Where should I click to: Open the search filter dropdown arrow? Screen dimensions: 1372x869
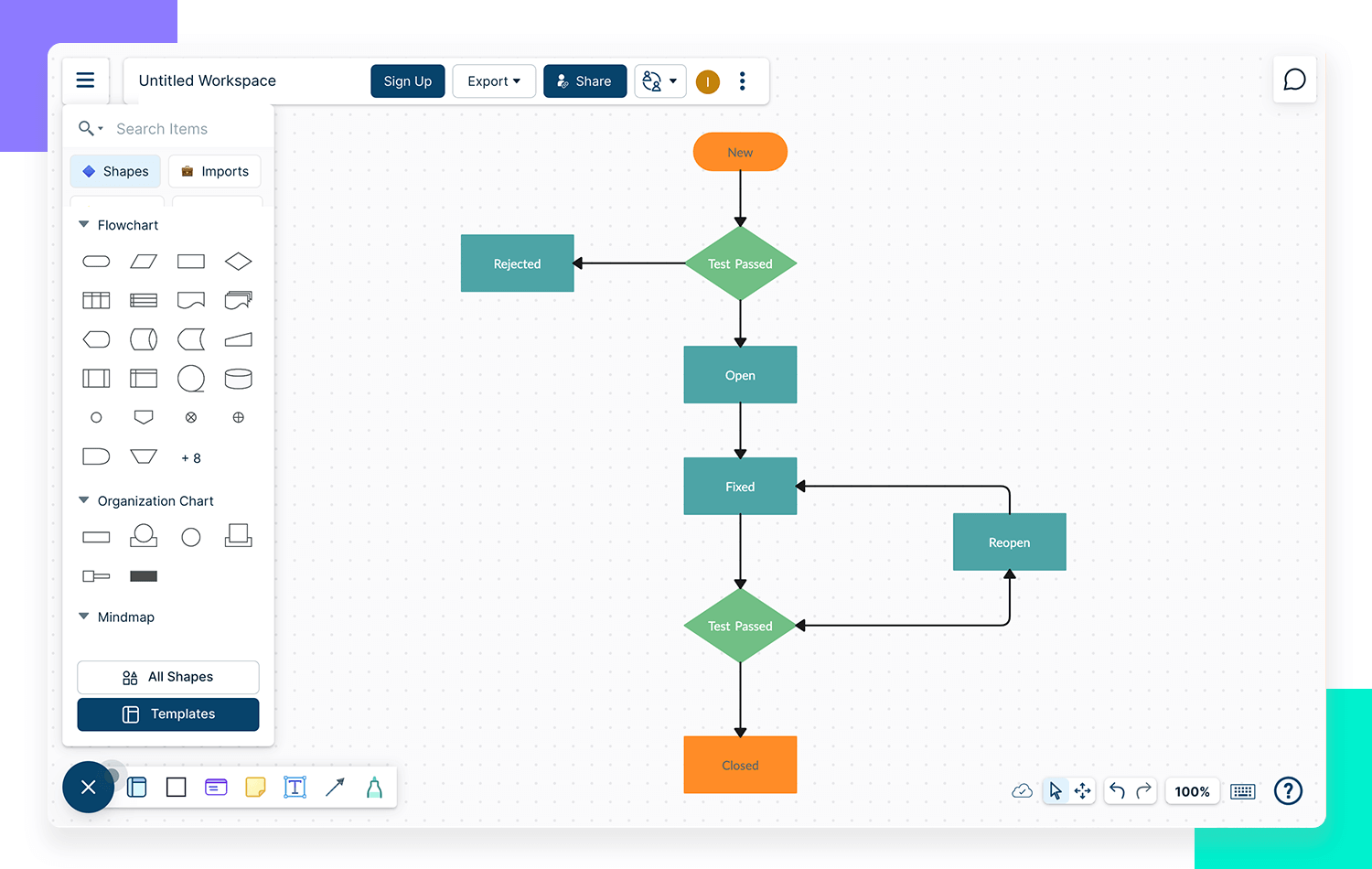tap(101, 129)
